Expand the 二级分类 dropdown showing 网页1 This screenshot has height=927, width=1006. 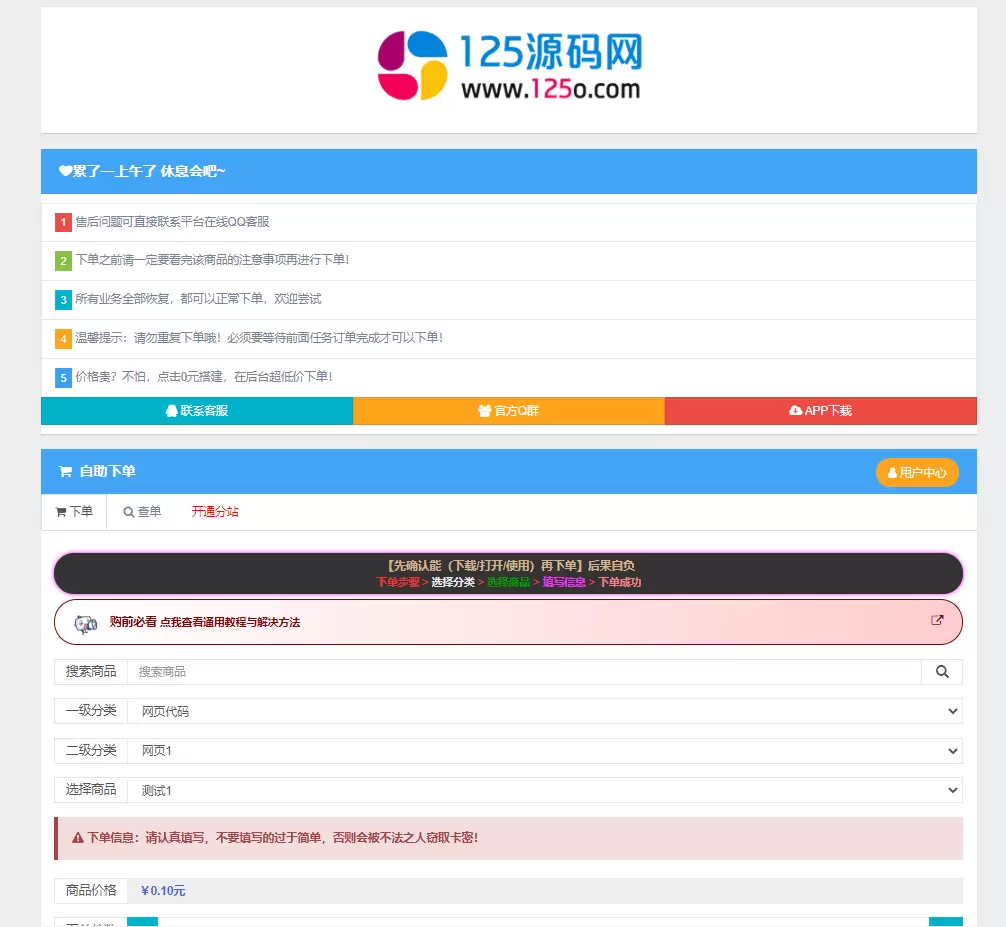click(544, 750)
